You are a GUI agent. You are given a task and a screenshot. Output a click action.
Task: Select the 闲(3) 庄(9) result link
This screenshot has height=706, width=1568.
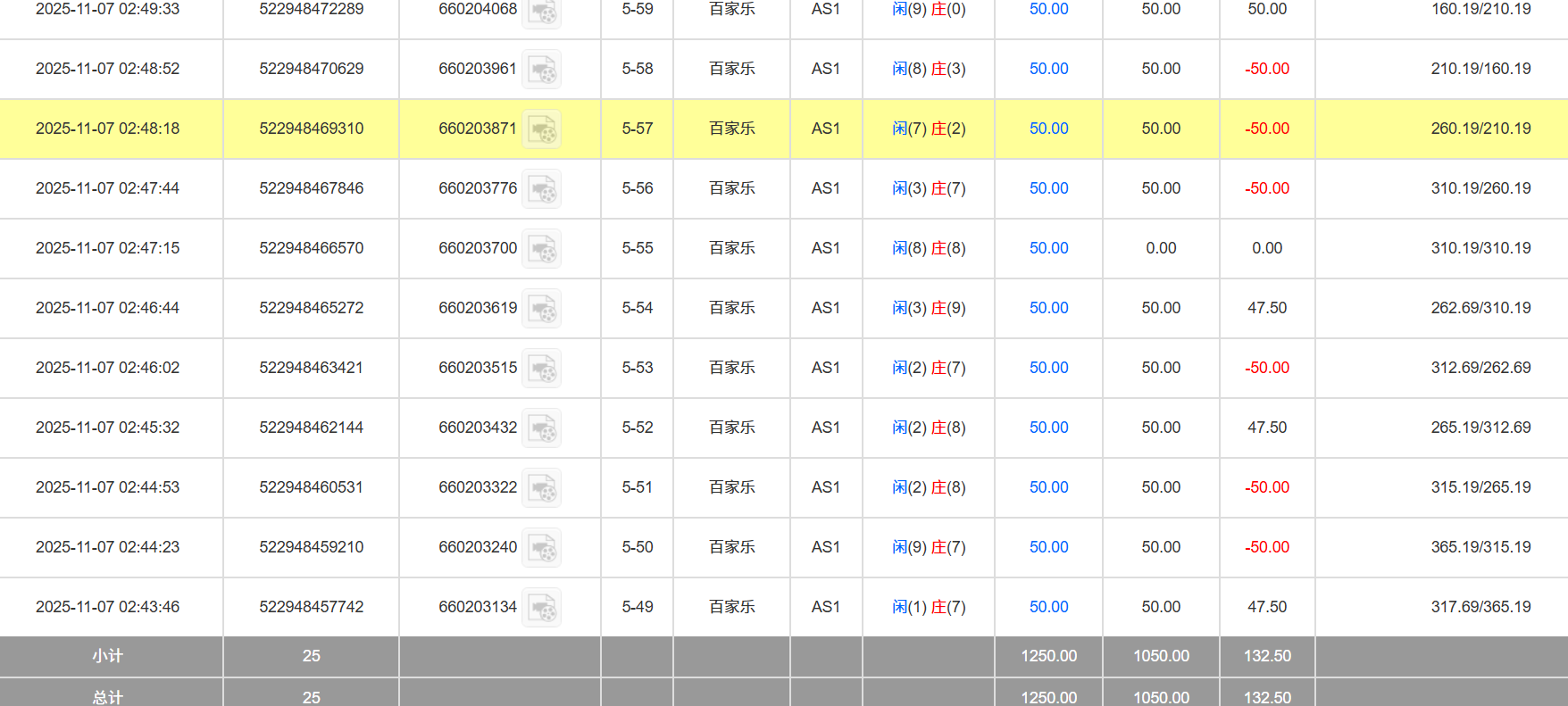coord(929,308)
